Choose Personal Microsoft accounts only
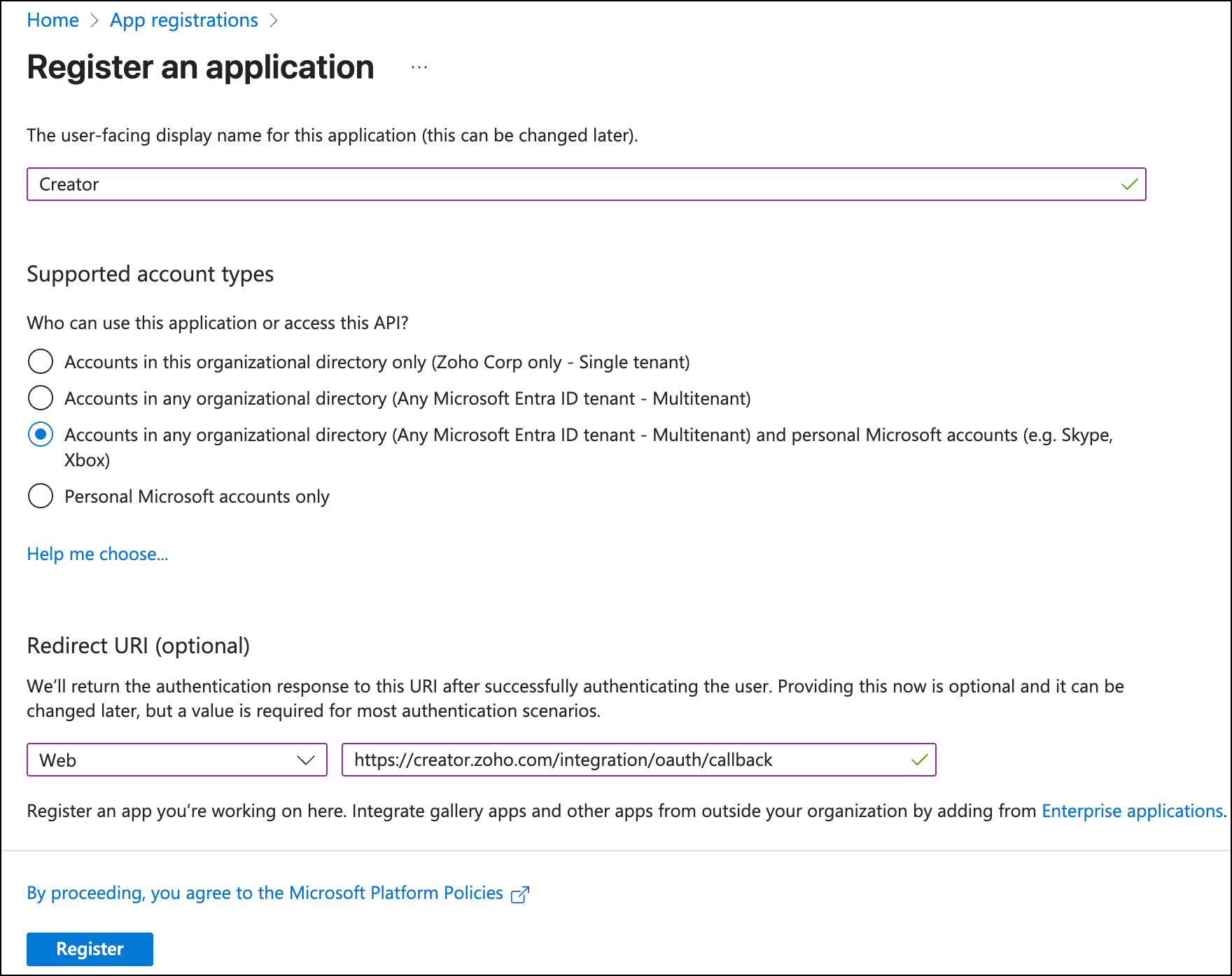This screenshot has width=1232, height=976. point(41,496)
